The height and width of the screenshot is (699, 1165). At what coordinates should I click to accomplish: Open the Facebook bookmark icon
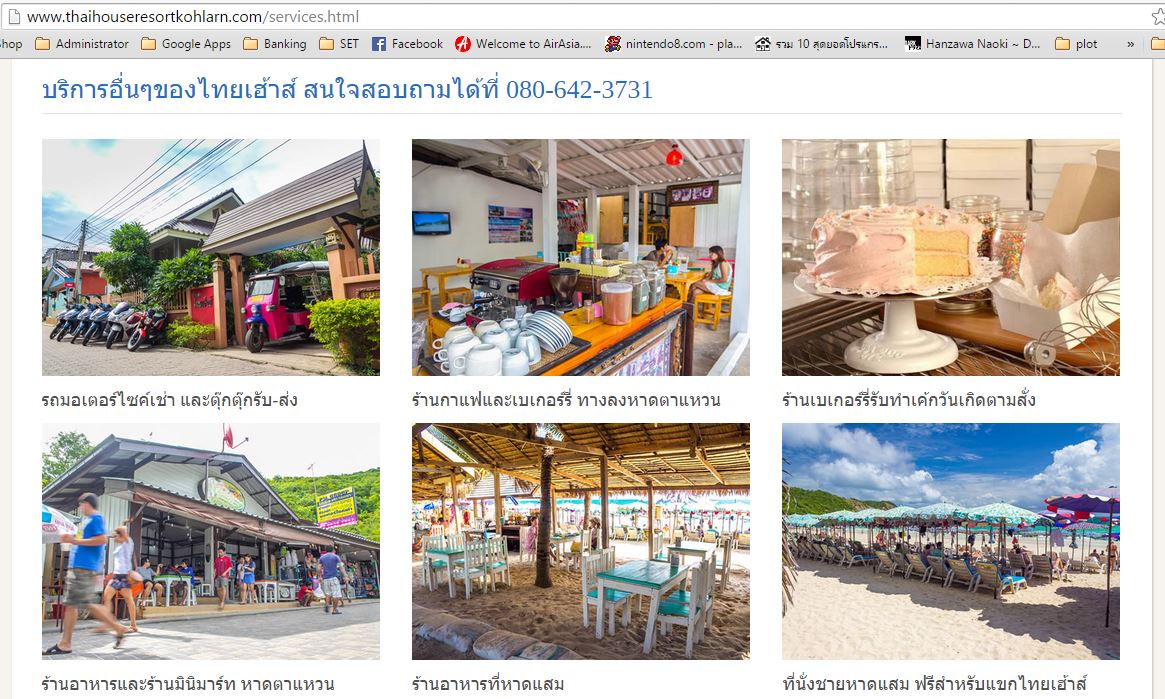click(x=379, y=44)
